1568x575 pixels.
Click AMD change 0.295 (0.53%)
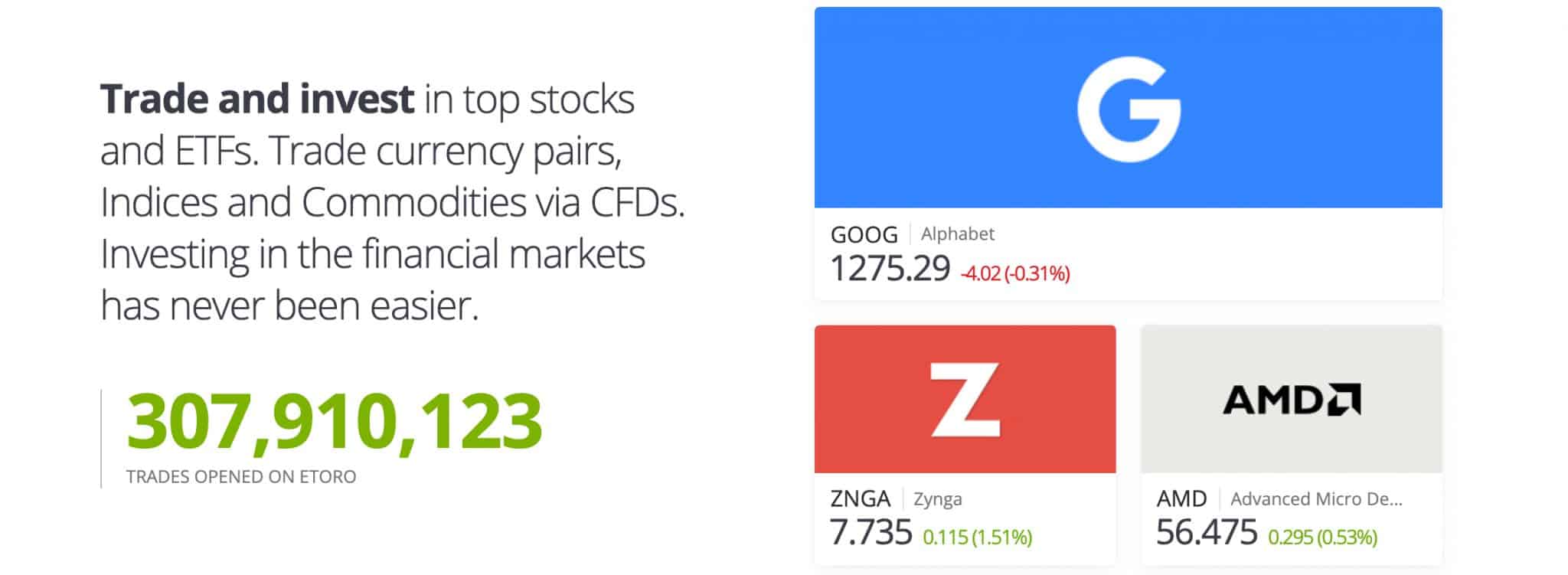point(1322,537)
